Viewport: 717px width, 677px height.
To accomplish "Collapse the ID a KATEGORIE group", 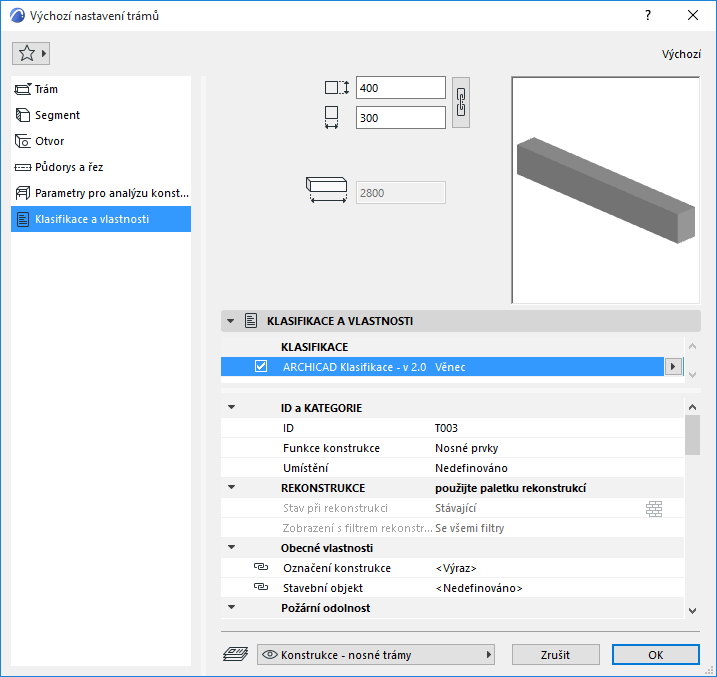I will 232,407.
